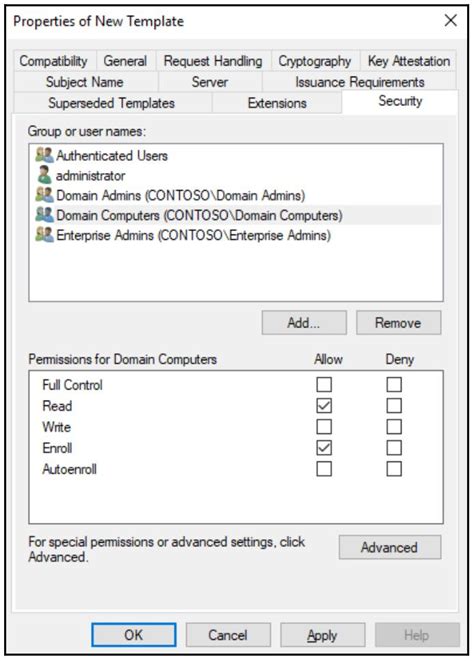Select the Authenticated Users group icon
This screenshot has width=474, height=661.
[44, 155]
